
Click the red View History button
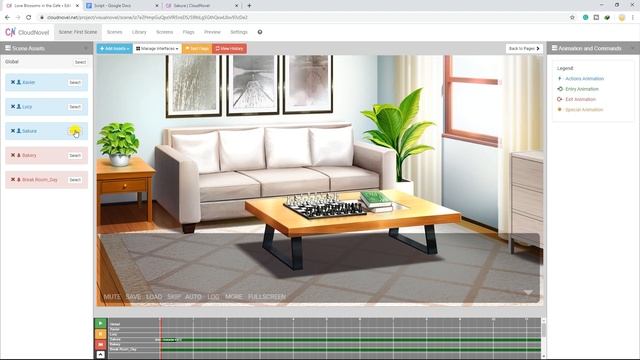click(x=229, y=49)
